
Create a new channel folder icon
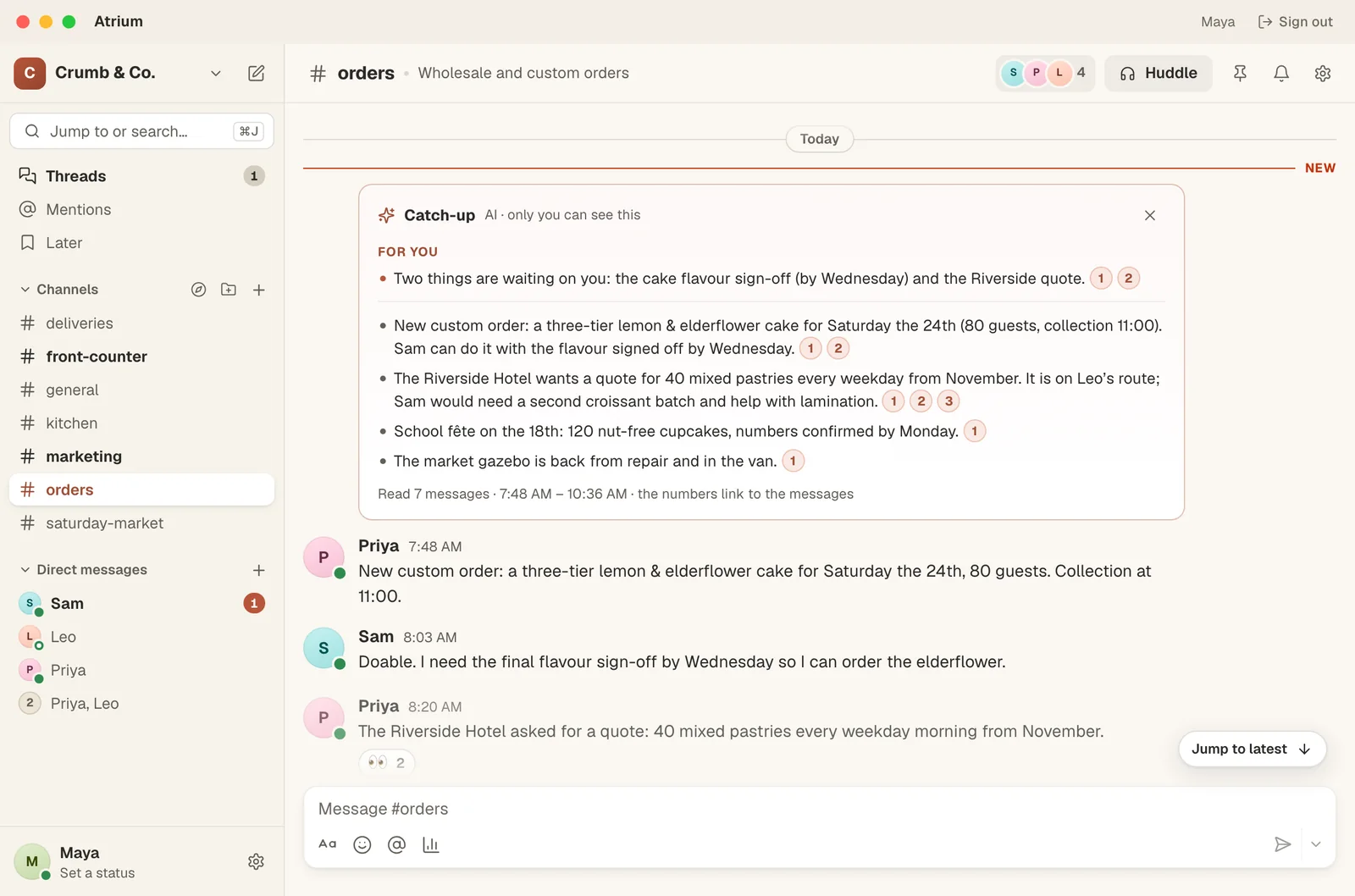(x=229, y=290)
